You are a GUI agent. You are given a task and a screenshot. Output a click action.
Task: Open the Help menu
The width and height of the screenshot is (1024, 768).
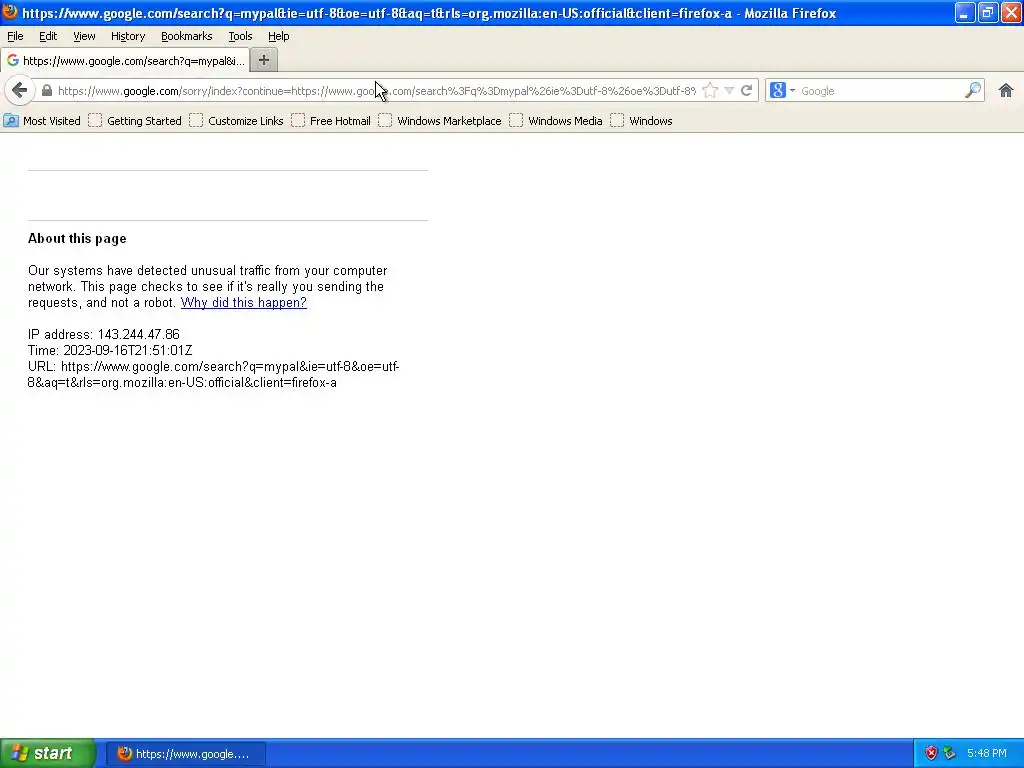pos(278,37)
